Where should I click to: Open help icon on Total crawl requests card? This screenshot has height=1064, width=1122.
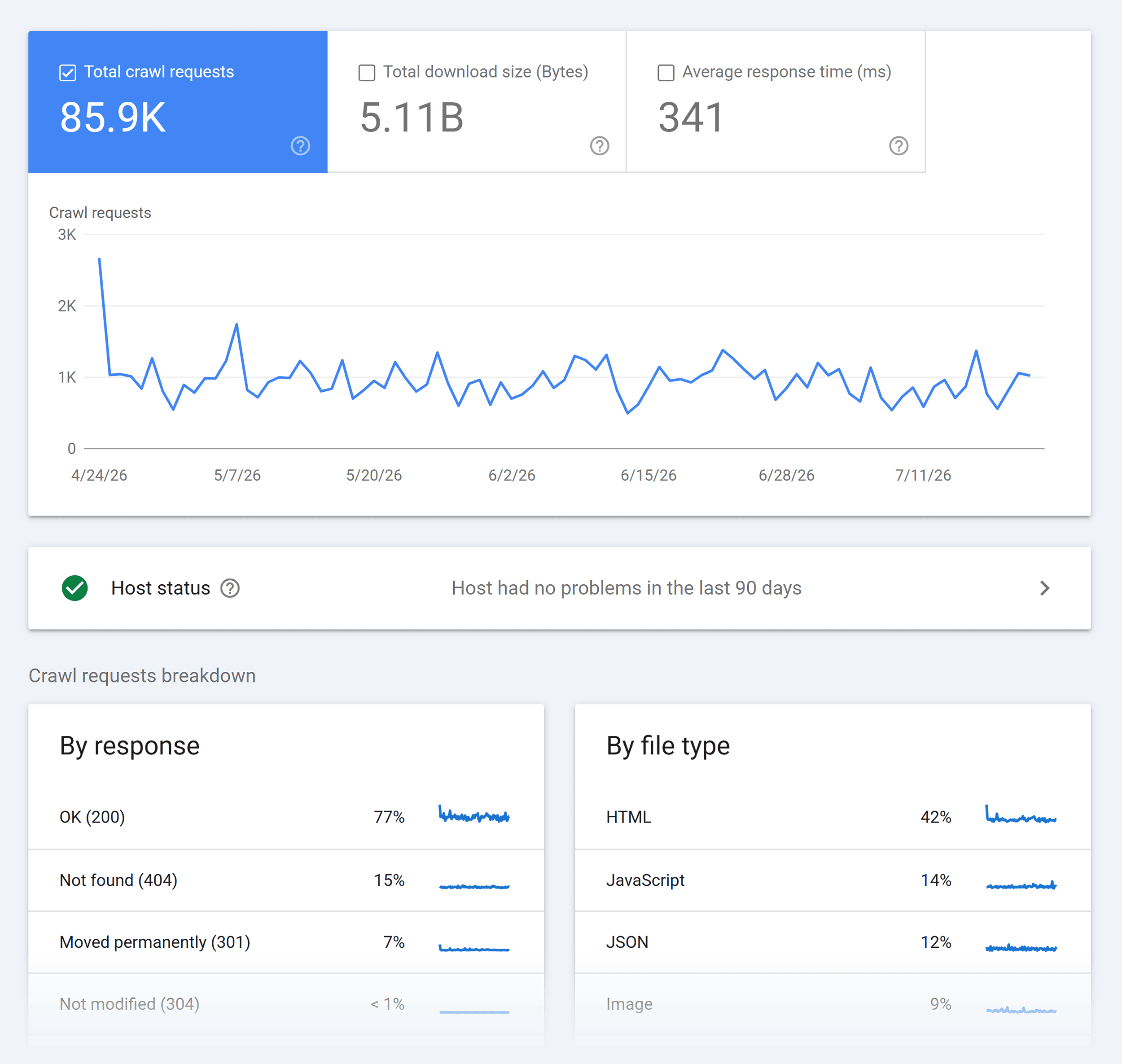301,146
